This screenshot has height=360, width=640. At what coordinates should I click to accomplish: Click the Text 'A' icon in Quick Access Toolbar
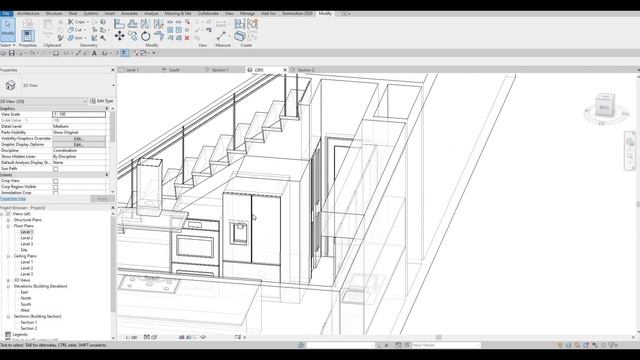[94, 53]
